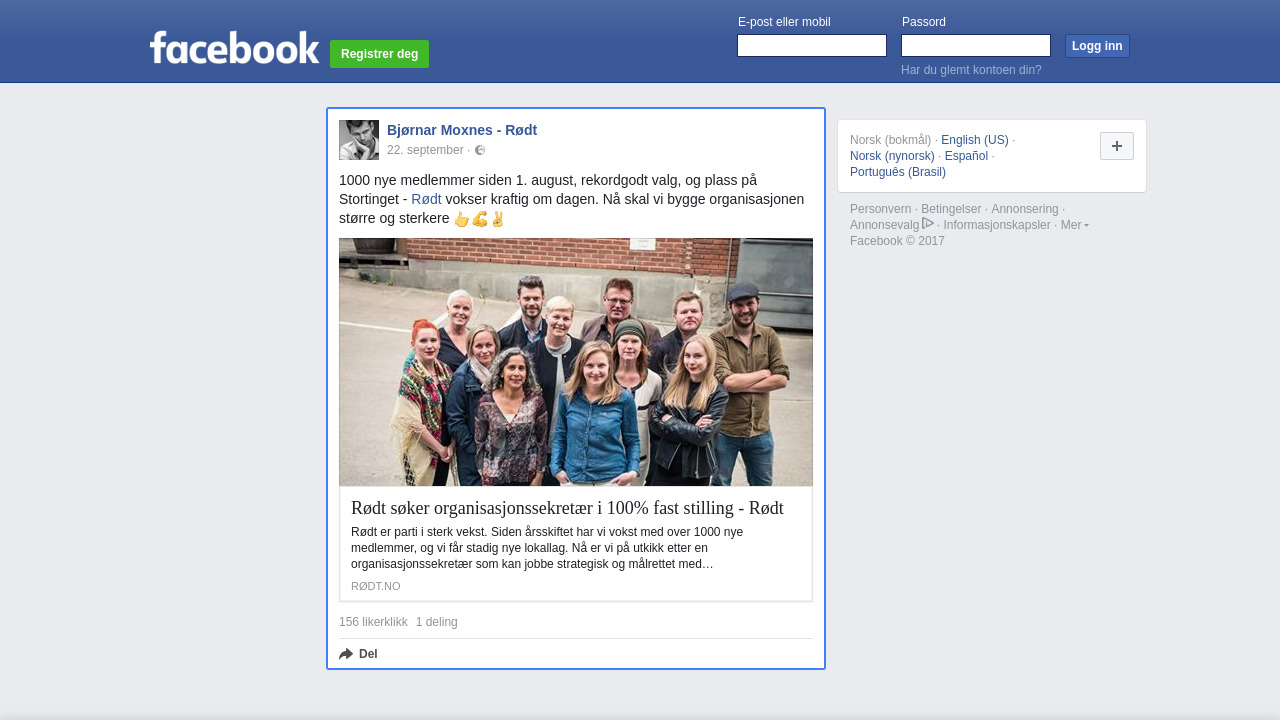Follow the Rødt link in post text

426,199
